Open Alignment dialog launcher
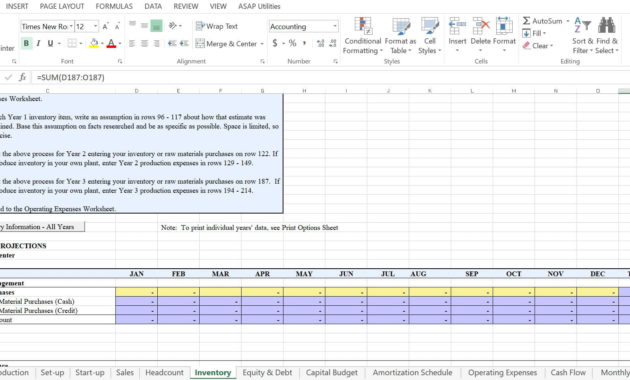 click(262, 61)
